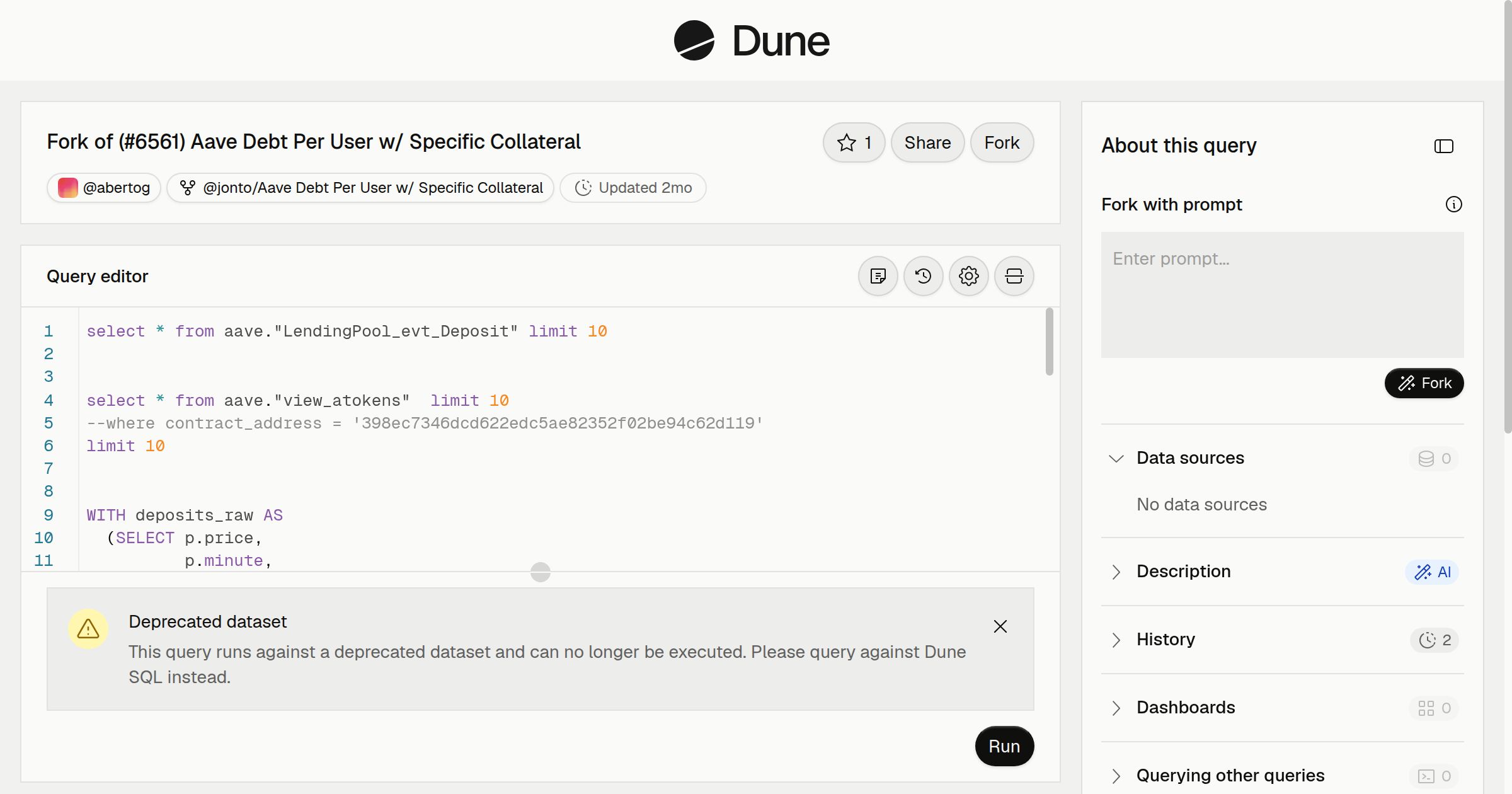Run the query
Screen dimensions: 1512x794
[x=1004, y=746]
